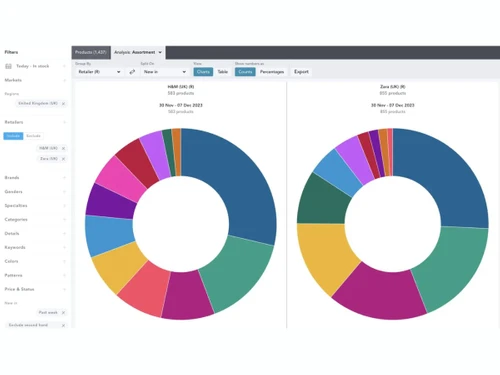The width and height of the screenshot is (500, 375).
Task: Select the Exclude retailers toggle
Action: tap(33, 136)
